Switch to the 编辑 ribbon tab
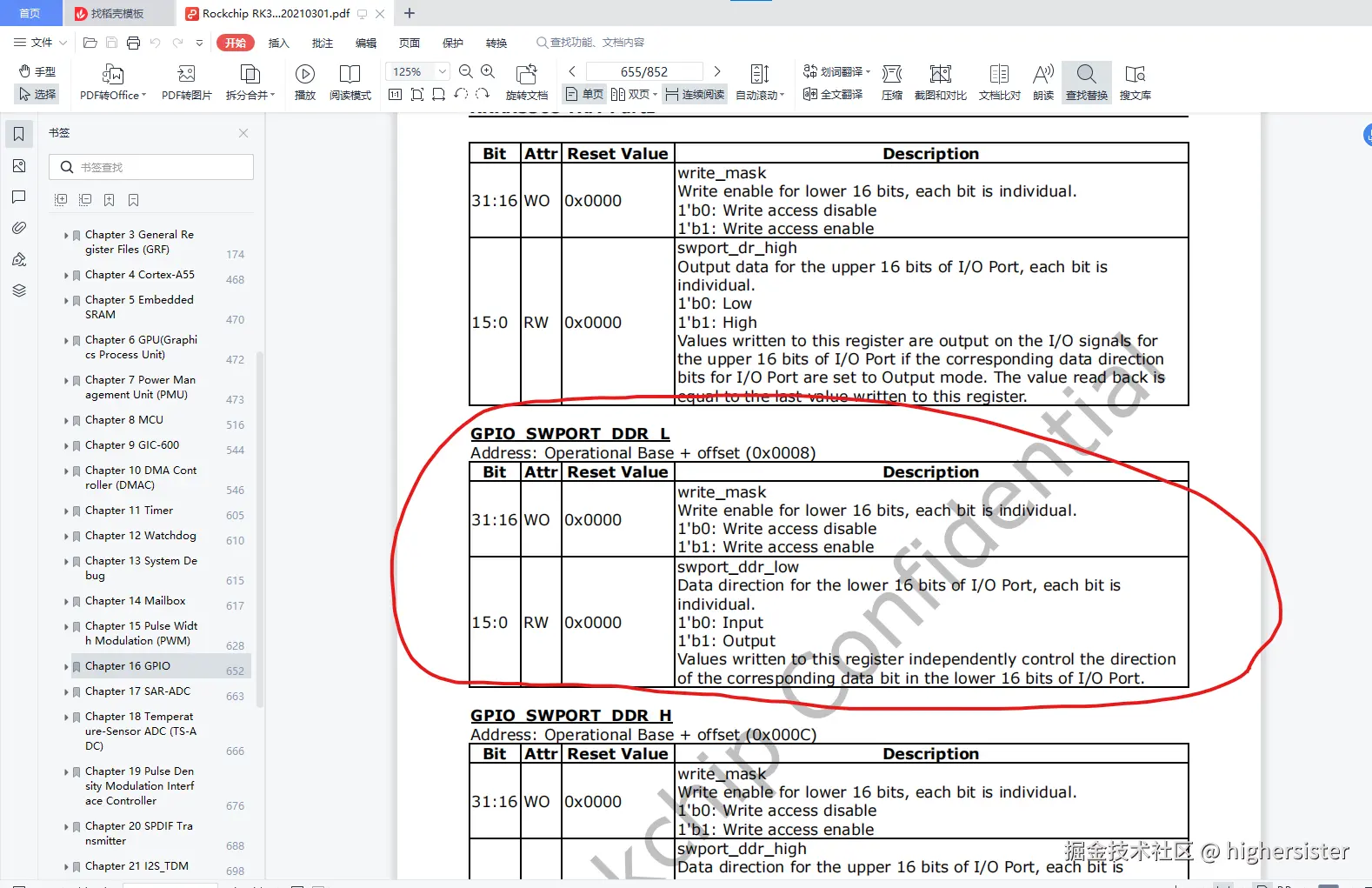Screen dimensions: 1372x888 click(x=366, y=43)
